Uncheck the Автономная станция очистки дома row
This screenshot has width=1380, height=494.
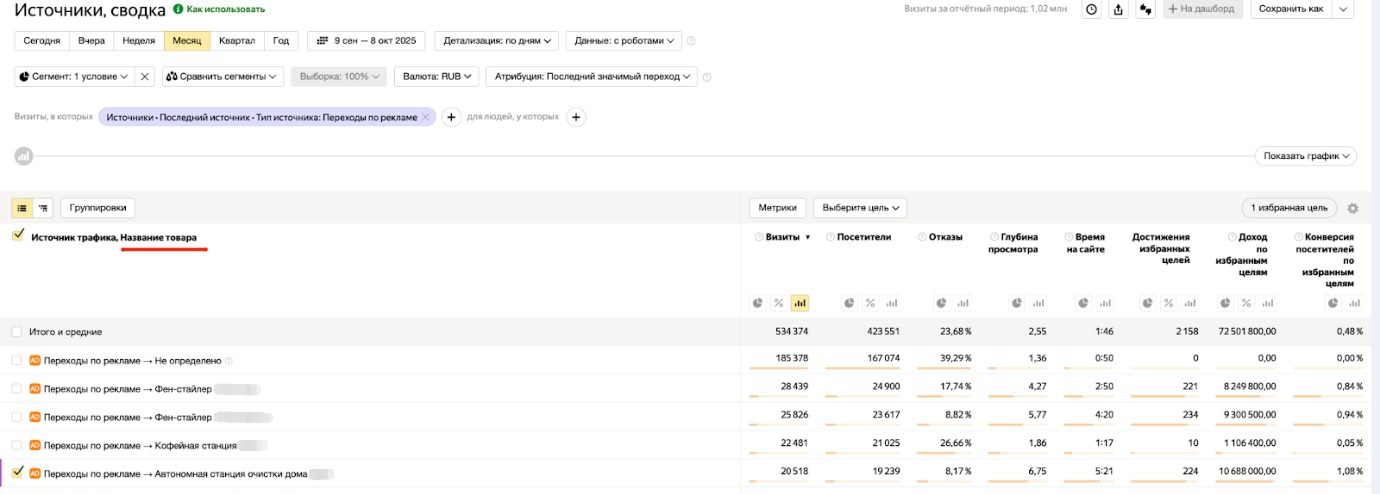click(17, 473)
